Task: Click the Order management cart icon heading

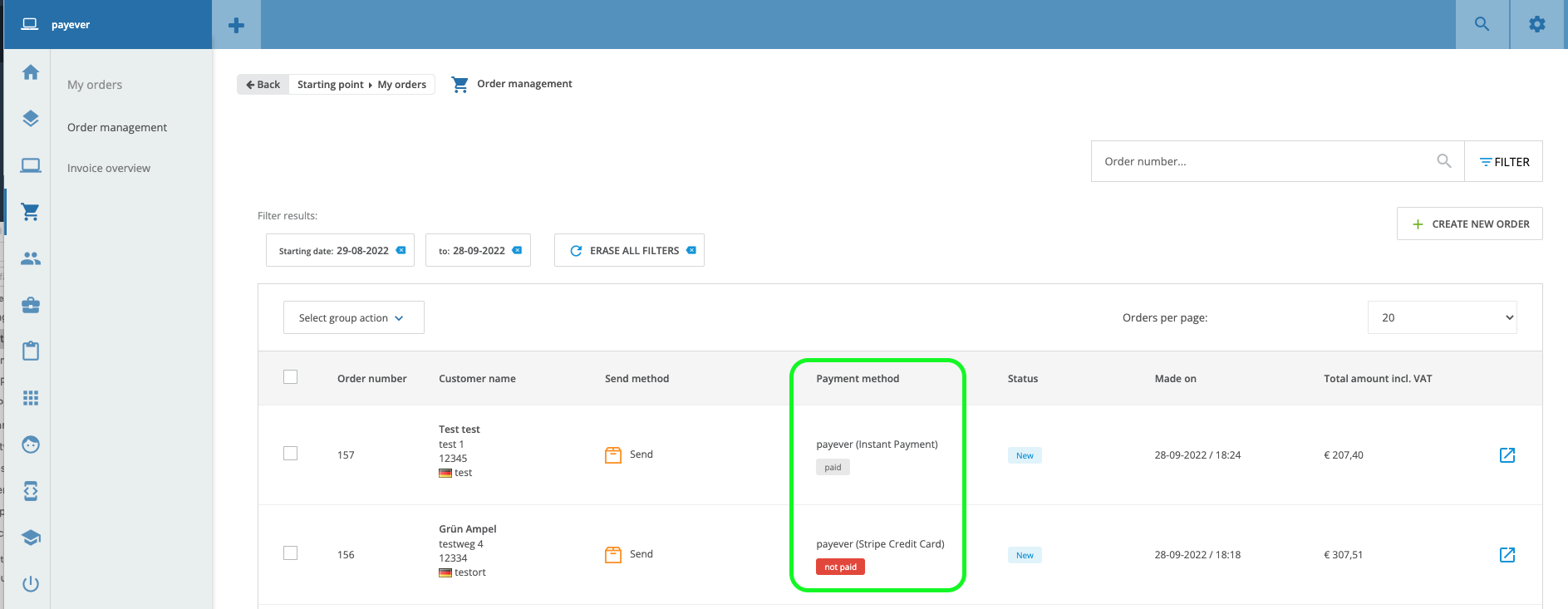Action: pos(460,84)
